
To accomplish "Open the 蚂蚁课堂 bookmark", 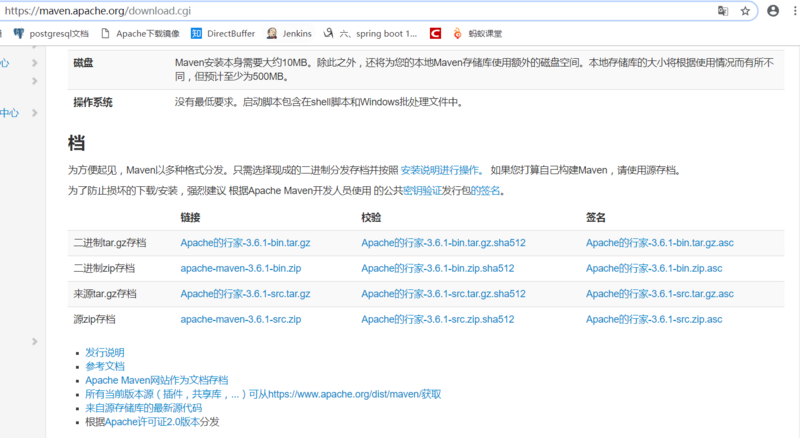I will pos(478,34).
